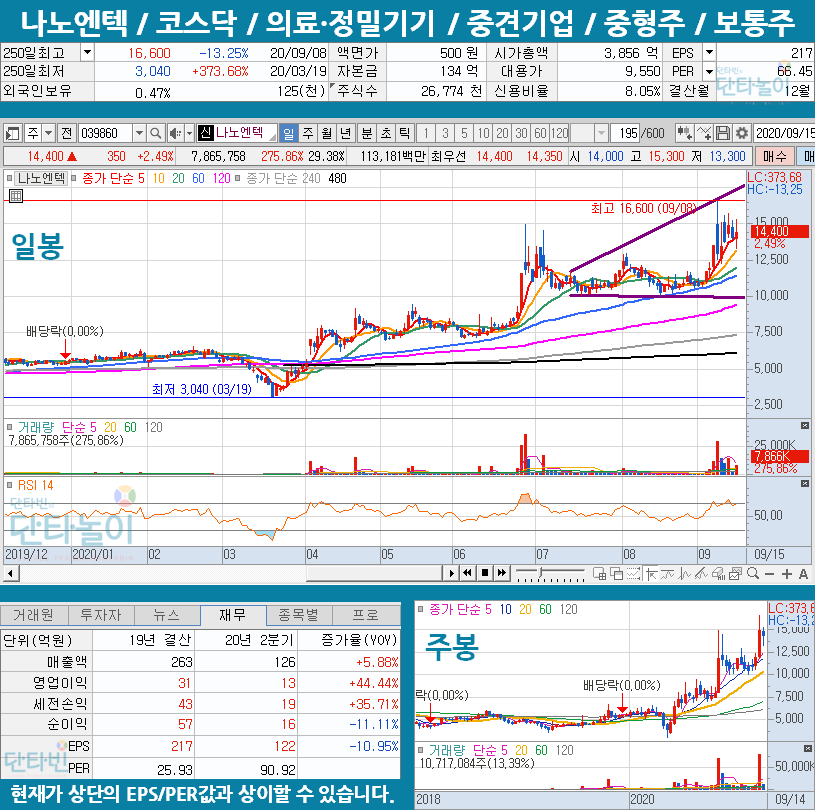Click interval preset button 120
This screenshot has height=810, width=815.
560,134
